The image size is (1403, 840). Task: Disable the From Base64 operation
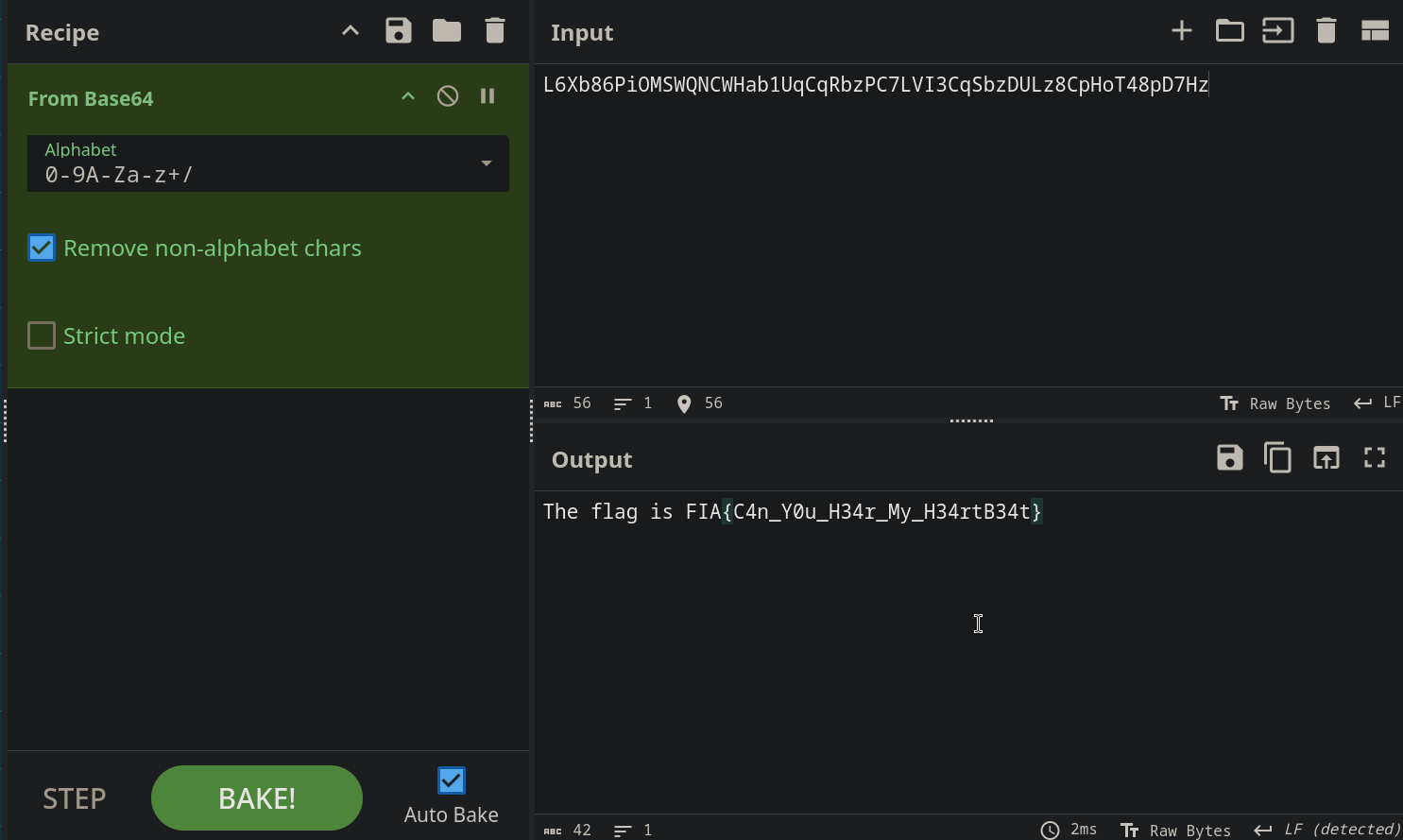[448, 96]
